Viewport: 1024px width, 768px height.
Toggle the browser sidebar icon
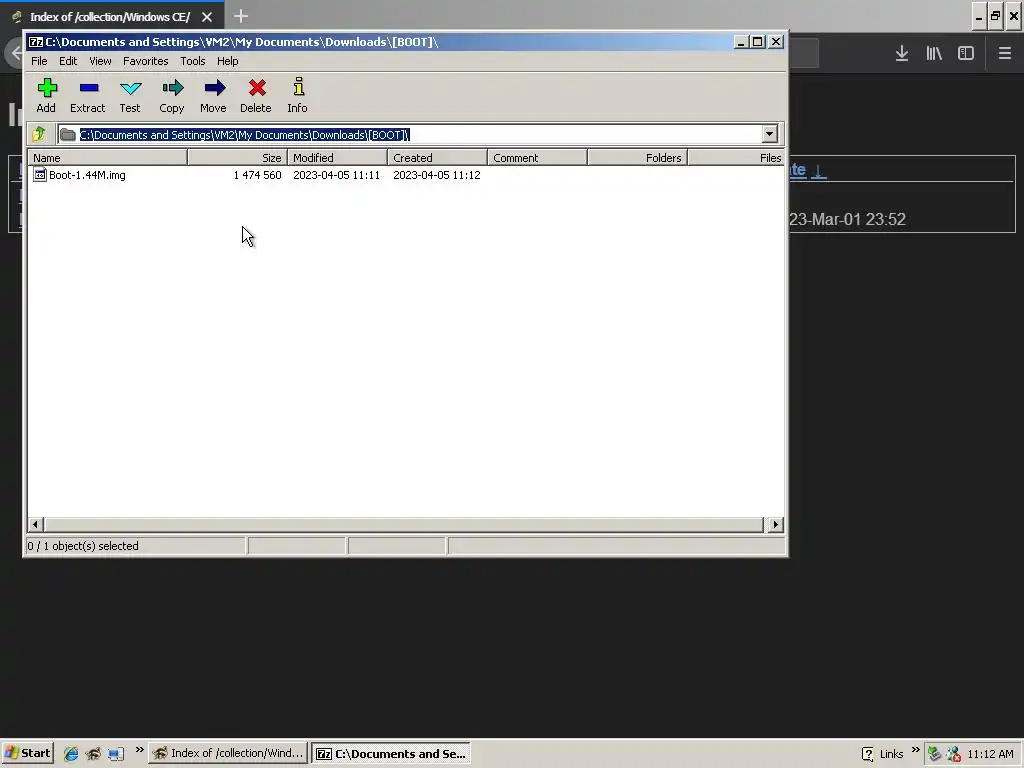tap(966, 54)
